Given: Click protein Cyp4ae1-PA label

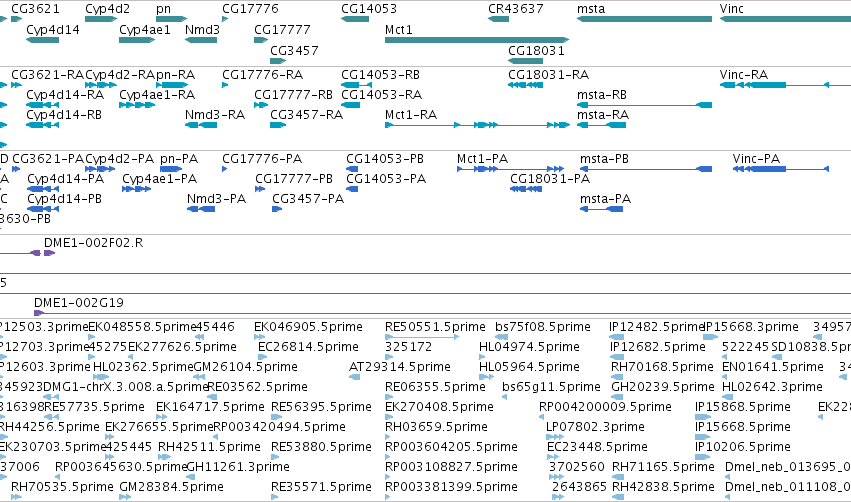Looking at the screenshot, I should click(160, 179).
